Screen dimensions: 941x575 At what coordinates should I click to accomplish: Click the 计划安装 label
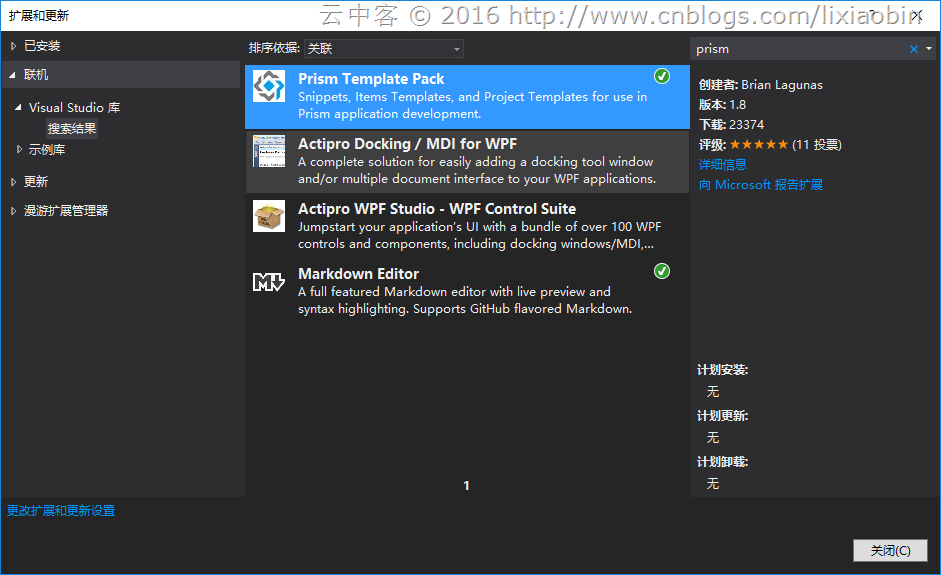click(x=723, y=370)
